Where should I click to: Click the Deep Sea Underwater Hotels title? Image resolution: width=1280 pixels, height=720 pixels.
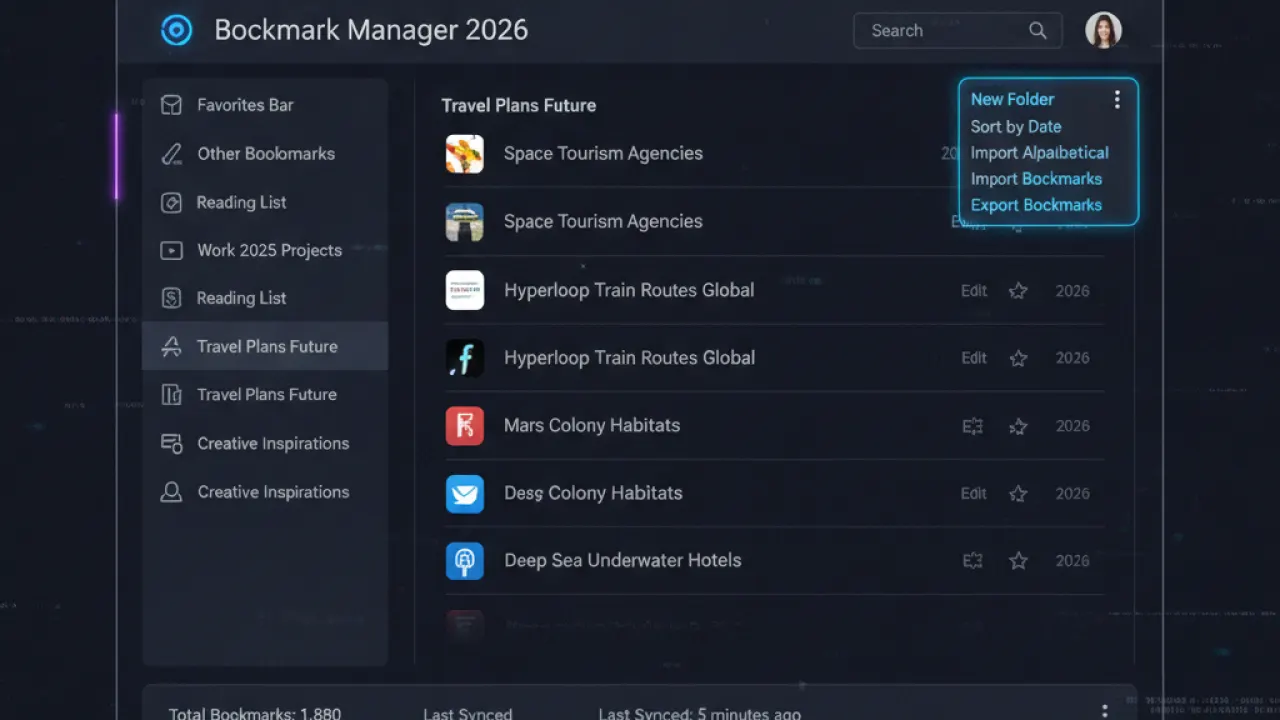[x=623, y=561]
